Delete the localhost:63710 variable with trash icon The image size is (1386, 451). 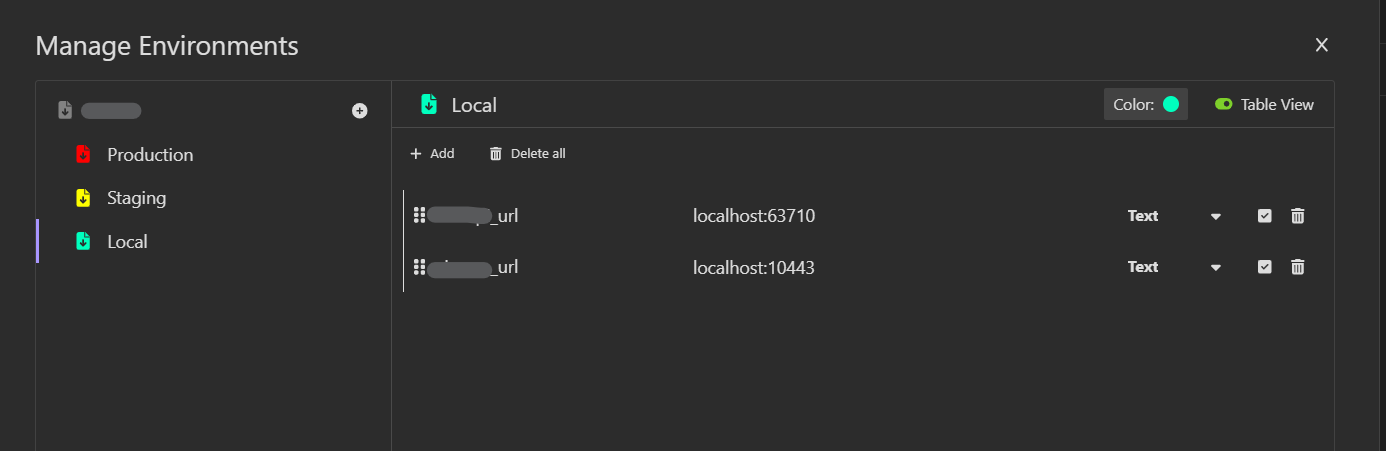(1298, 216)
